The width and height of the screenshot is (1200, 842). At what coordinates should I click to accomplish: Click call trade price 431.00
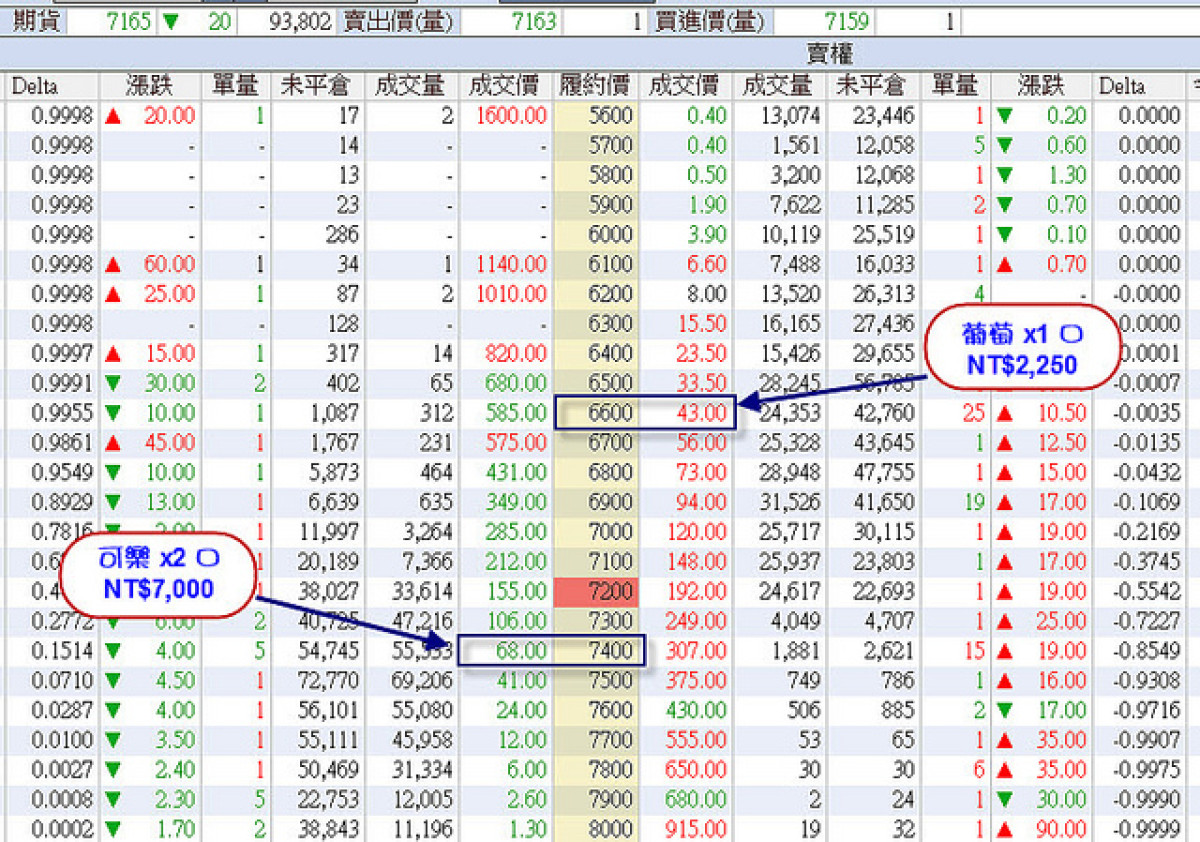[x=517, y=473]
